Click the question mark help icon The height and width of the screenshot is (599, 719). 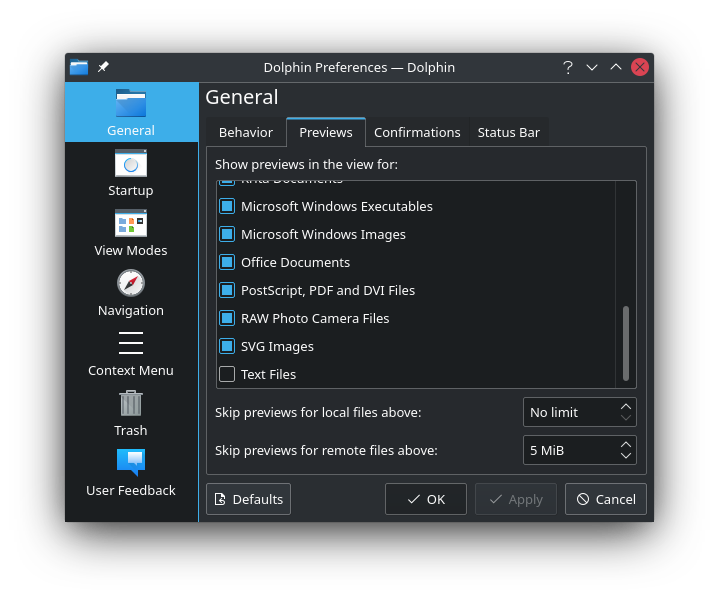tap(568, 67)
